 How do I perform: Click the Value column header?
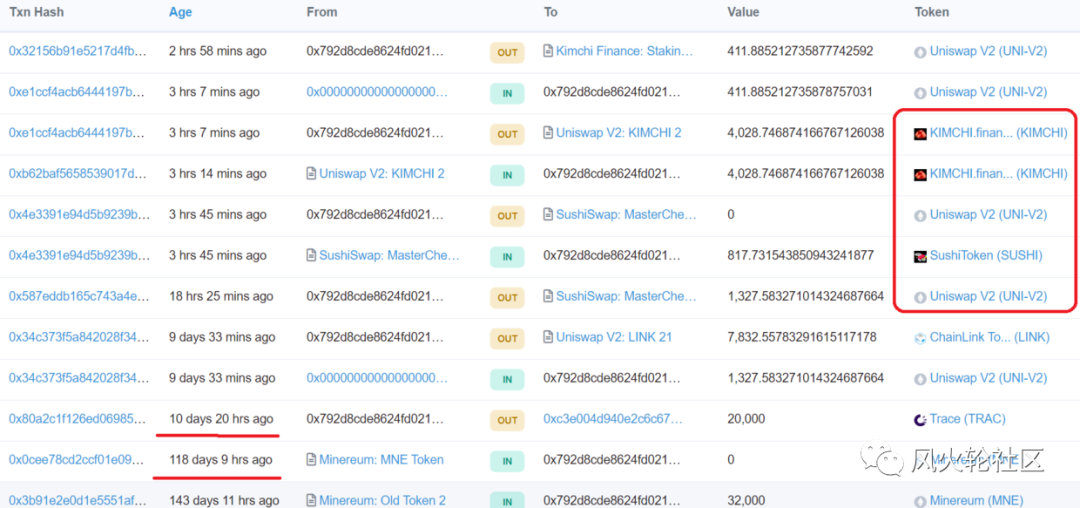743,12
